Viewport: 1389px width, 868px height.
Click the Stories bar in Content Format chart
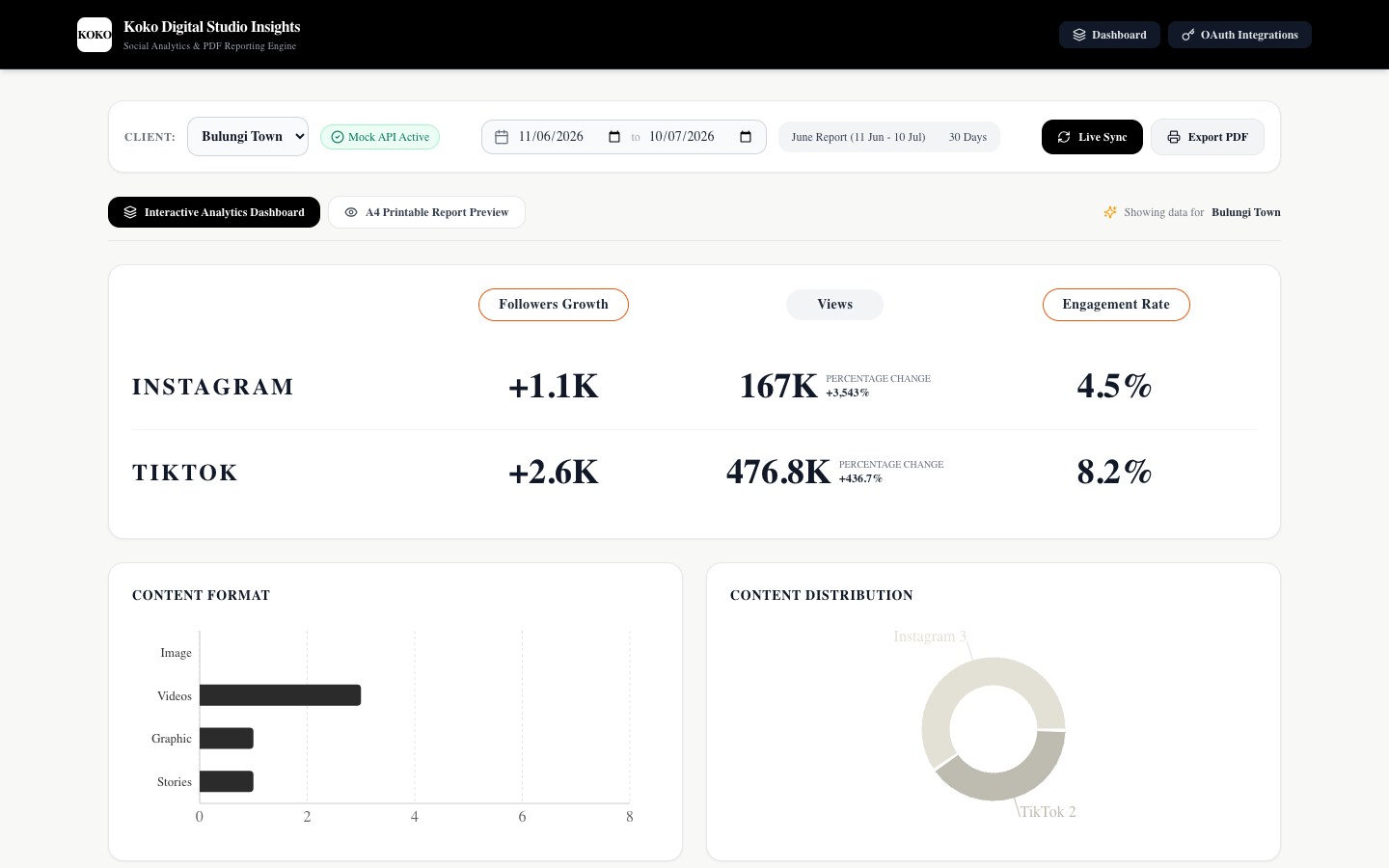point(227,781)
